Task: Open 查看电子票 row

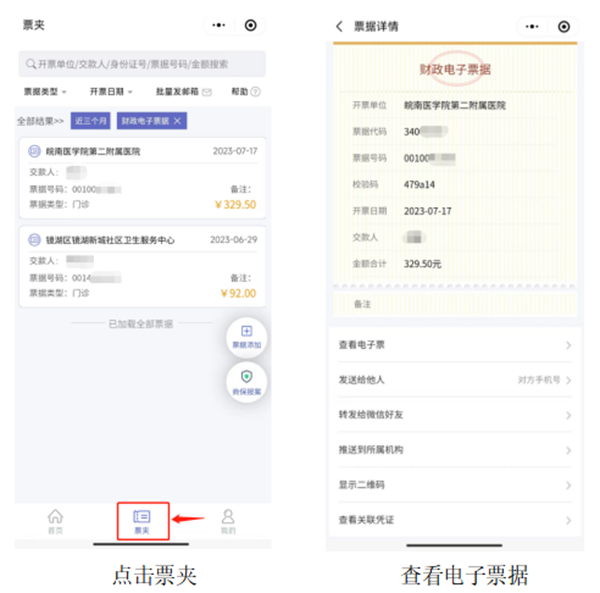Action: 455,345
